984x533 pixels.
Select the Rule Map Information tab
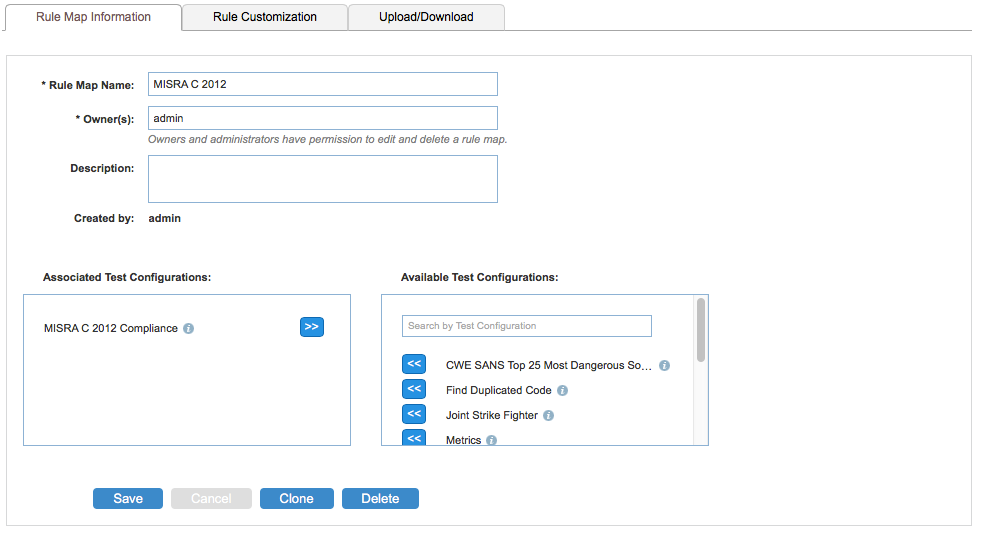pyautogui.click(x=94, y=17)
